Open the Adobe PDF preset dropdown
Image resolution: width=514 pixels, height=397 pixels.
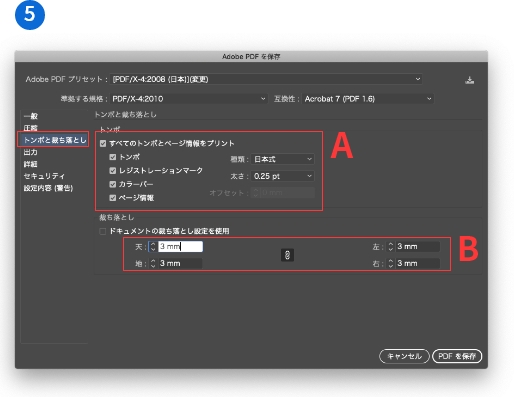[x=266, y=79]
